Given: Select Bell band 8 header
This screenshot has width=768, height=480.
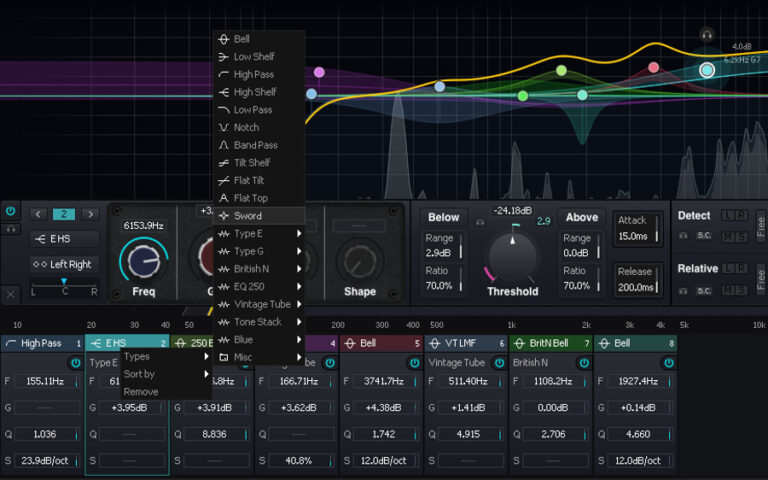Looking at the screenshot, I should (x=635, y=343).
